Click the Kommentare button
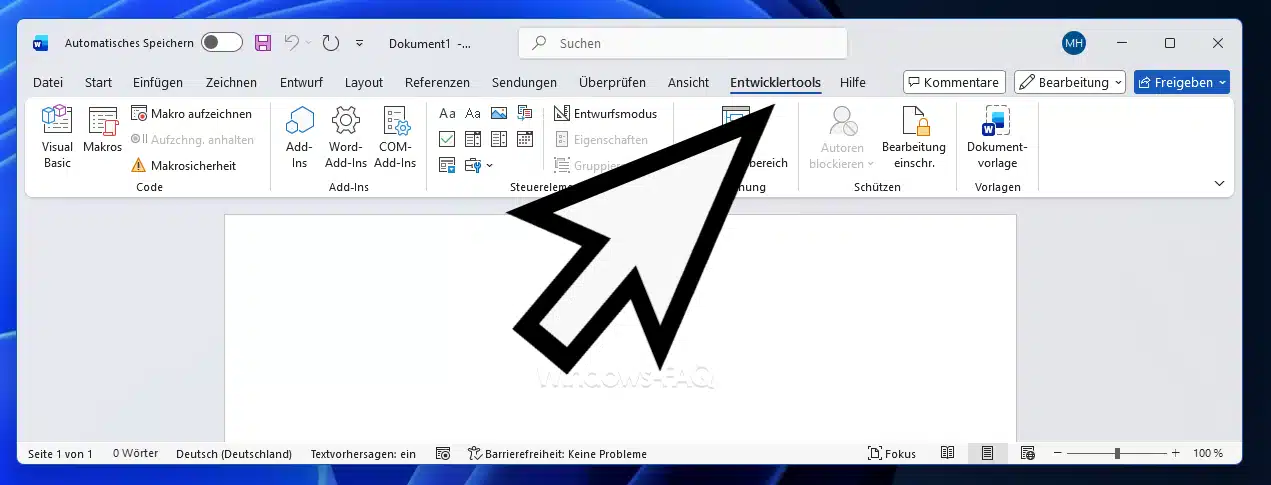 point(953,82)
